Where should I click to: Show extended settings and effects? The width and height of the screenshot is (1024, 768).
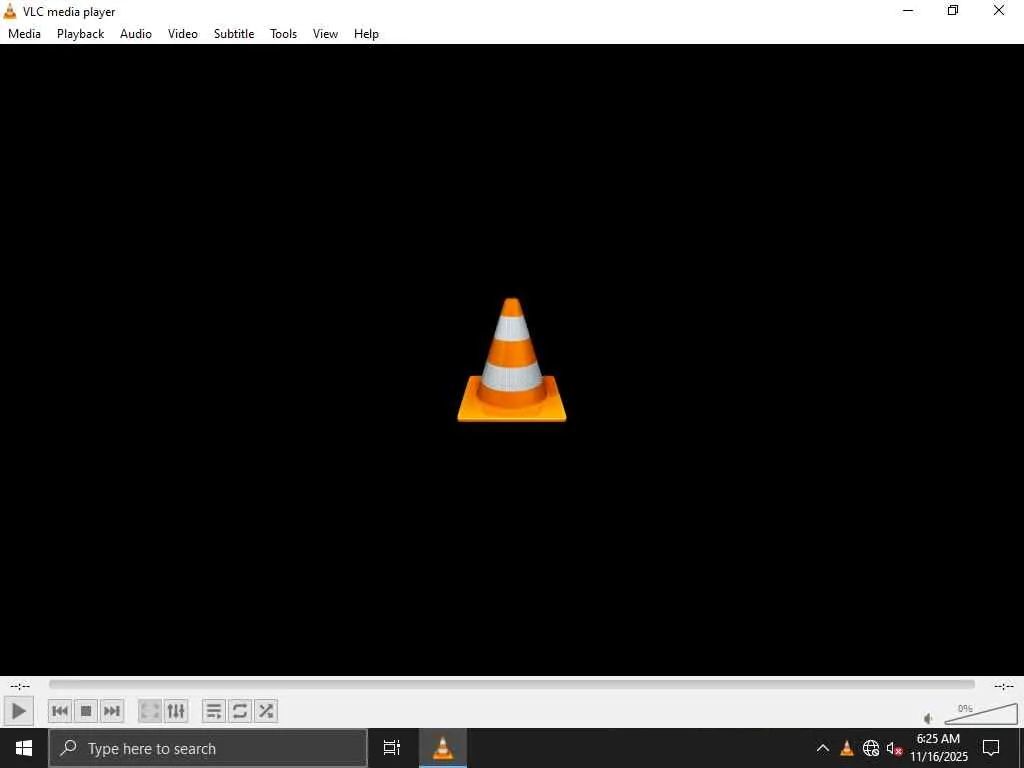176,711
